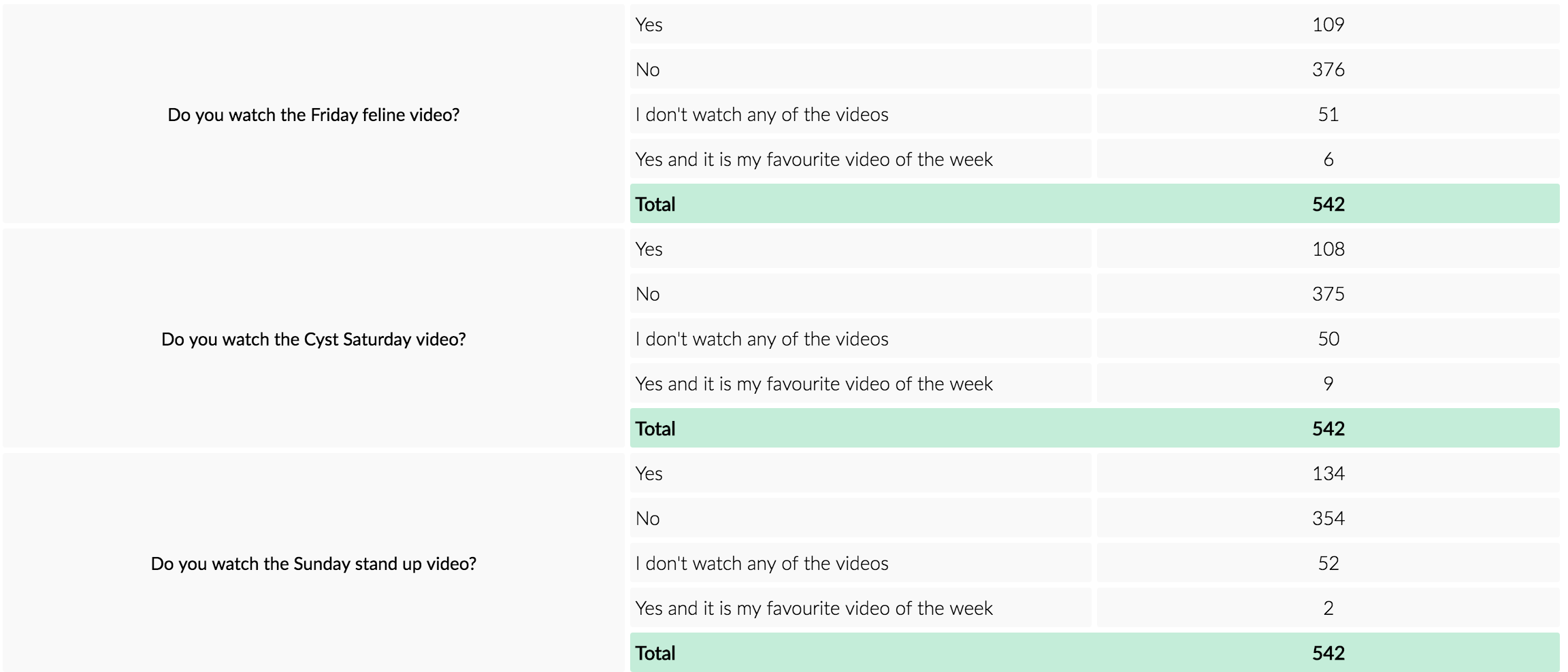Click 'I don't watch any' with count 50
Viewport: 1568px width, 672px height.
coord(762,339)
